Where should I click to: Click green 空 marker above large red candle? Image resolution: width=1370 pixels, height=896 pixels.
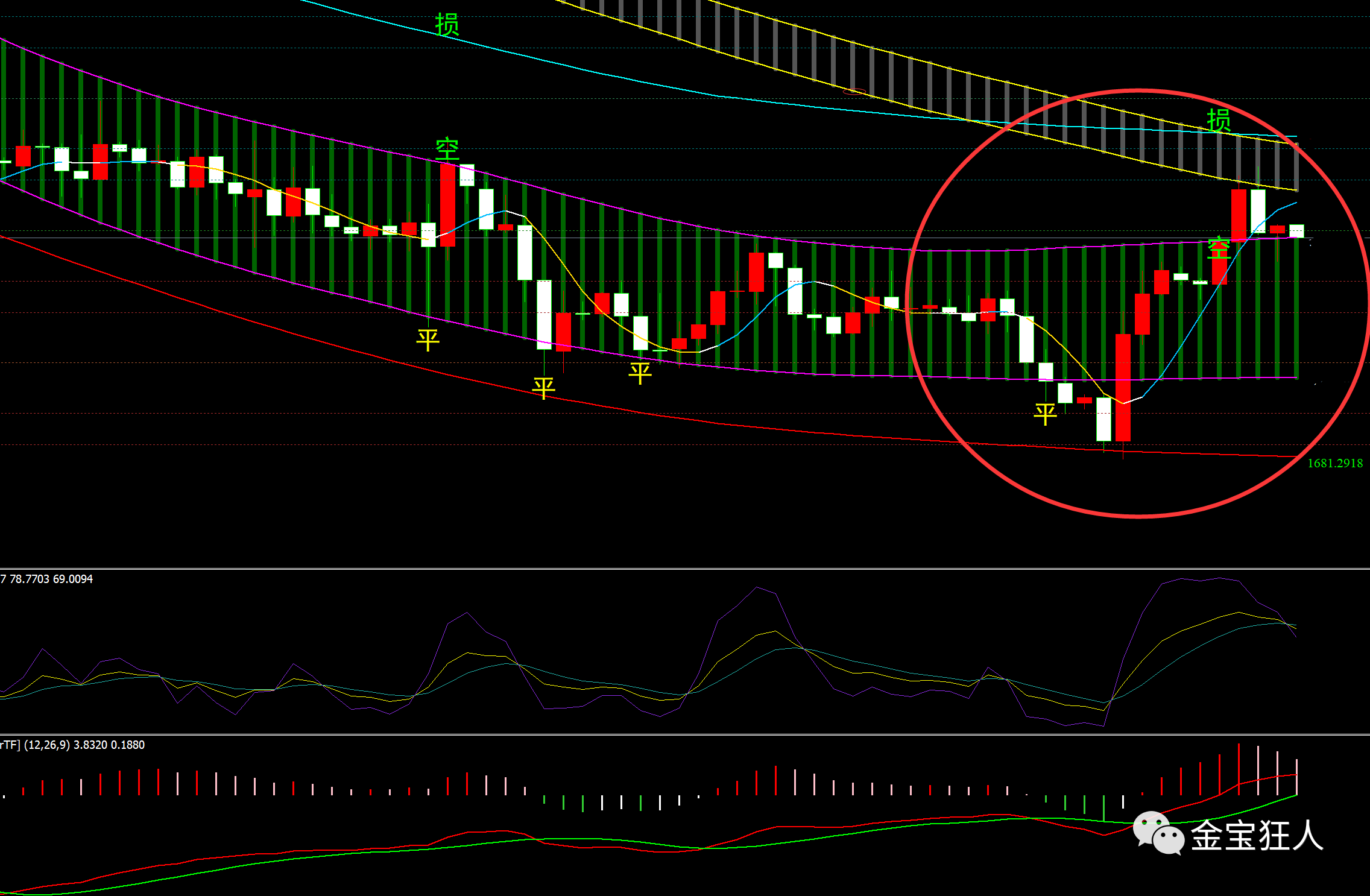point(447,149)
